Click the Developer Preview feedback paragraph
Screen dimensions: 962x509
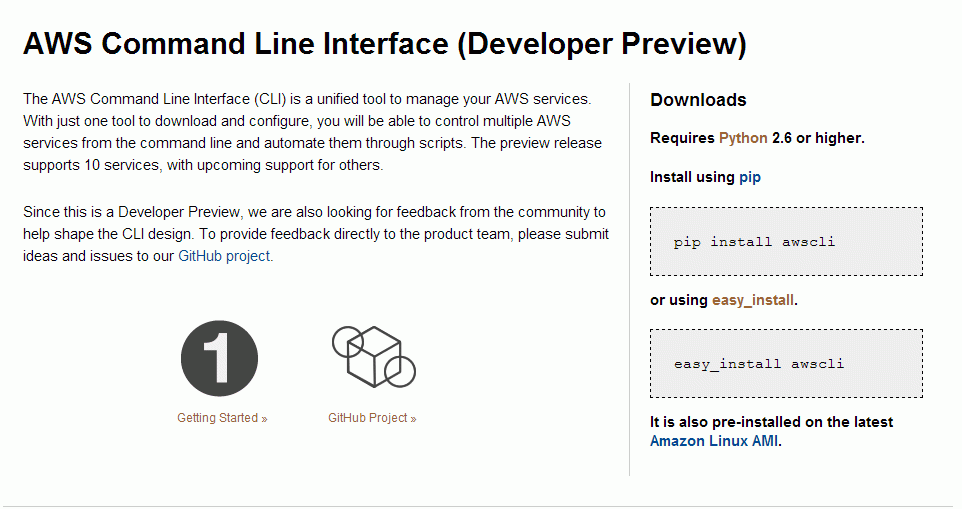point(316,234)
